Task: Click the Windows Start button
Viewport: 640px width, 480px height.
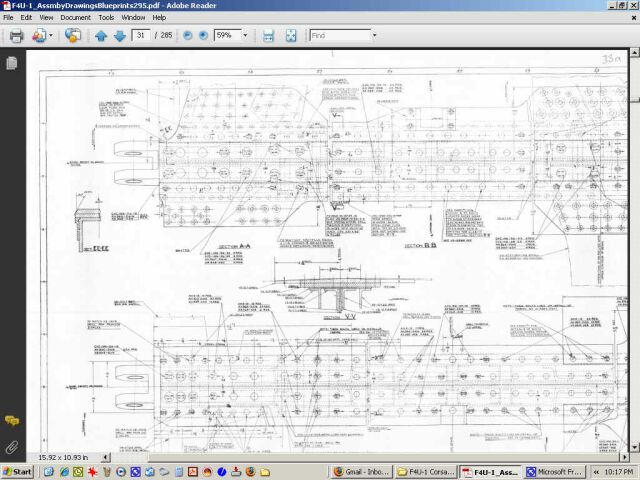Action: coord(18,471)
